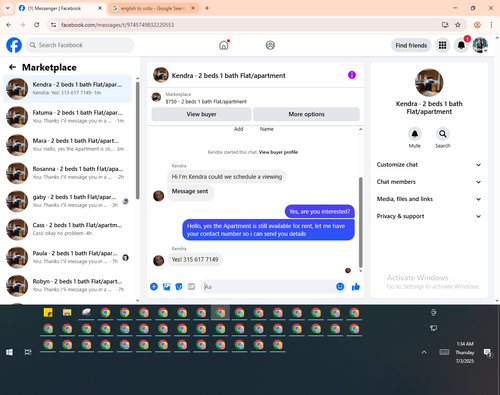Open the Paula conversation
Screen dimensions: 500x395
[67, 257]
